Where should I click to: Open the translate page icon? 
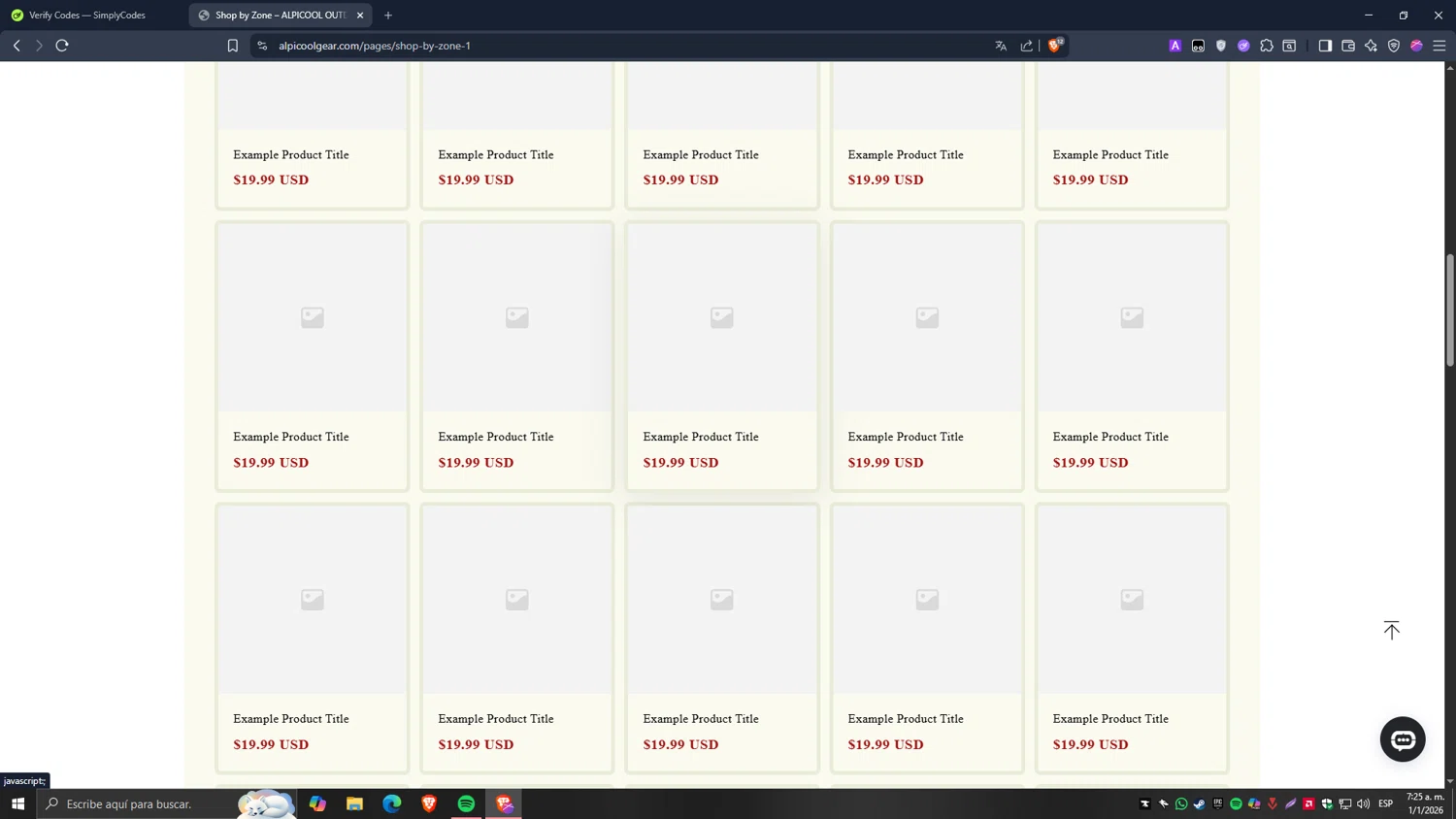tap(1001, 46)
